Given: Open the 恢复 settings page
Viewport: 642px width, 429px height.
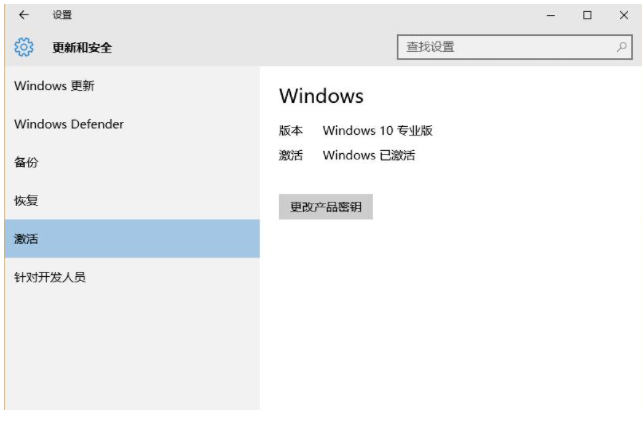Looking at the screenshot, I should coord(26,200).
